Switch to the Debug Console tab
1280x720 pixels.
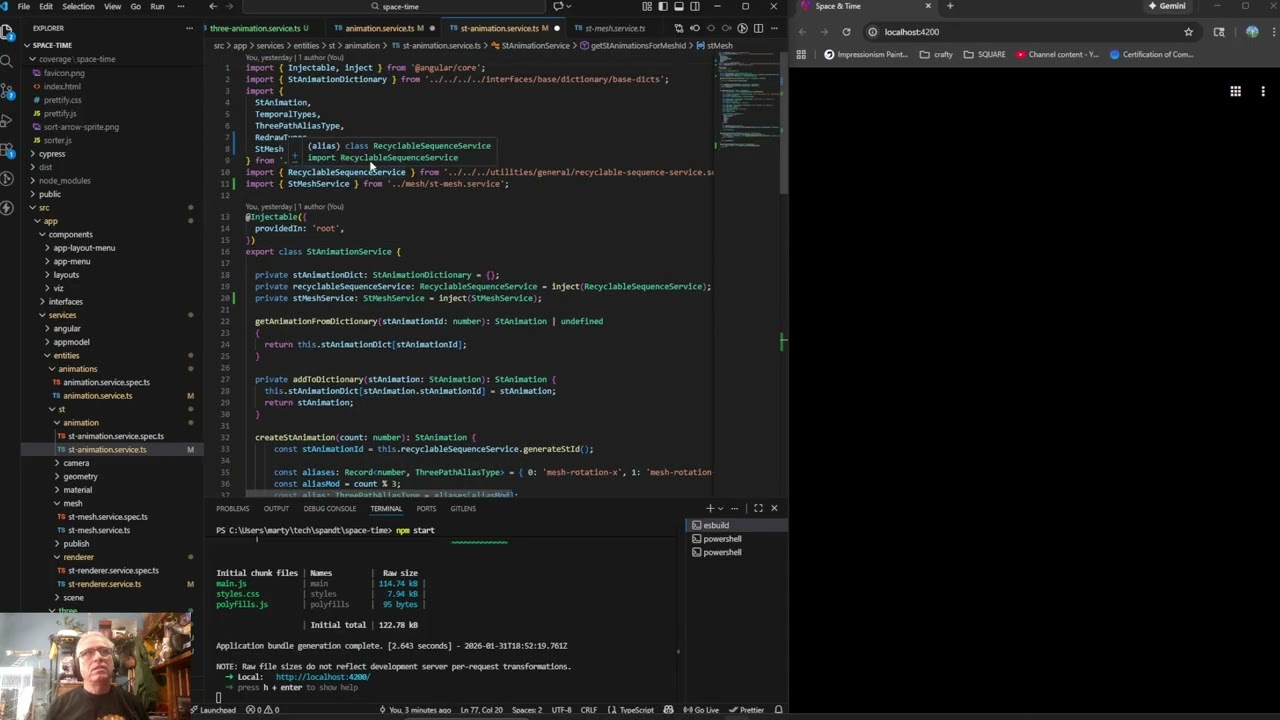pyautogui.click(x=329, y=508)
